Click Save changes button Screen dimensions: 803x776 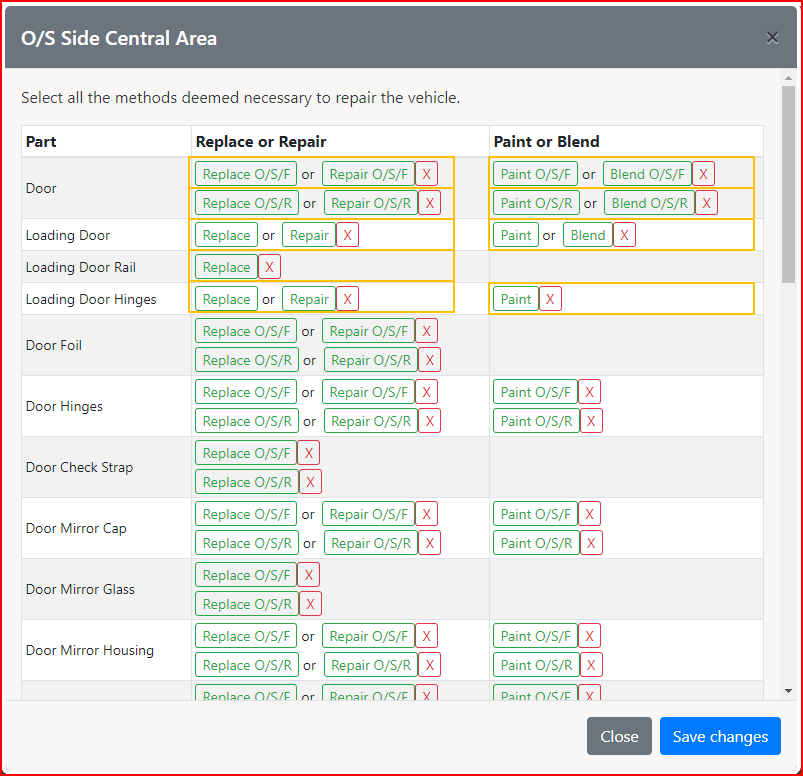(x=720, y=736)
